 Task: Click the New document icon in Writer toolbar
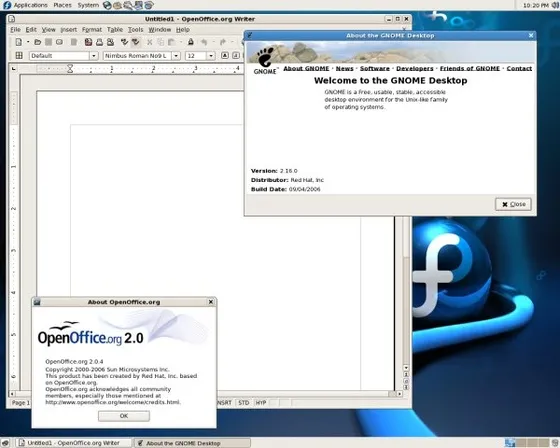[19, 42]
